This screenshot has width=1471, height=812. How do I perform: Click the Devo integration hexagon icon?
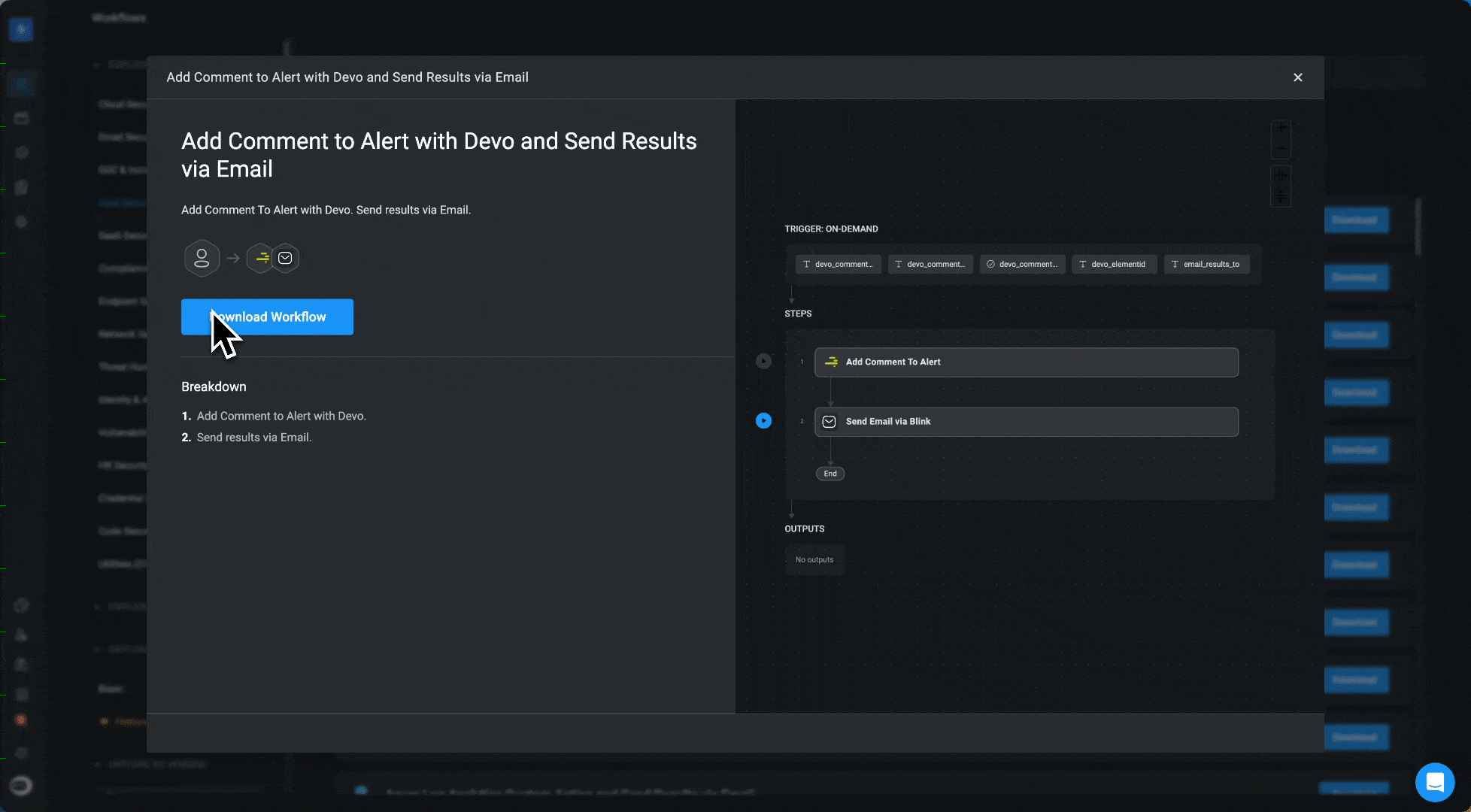(x=261, y=259)
